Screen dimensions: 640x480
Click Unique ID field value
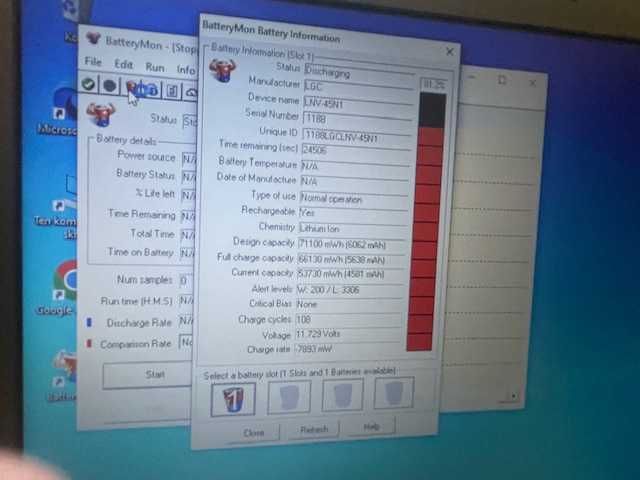(356, 136)
